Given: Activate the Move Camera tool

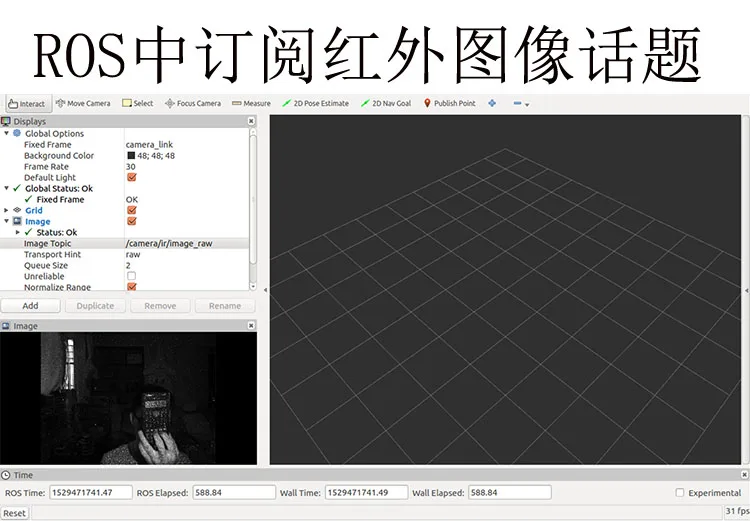Looking at the screenshot, I should tap(83, 103).
